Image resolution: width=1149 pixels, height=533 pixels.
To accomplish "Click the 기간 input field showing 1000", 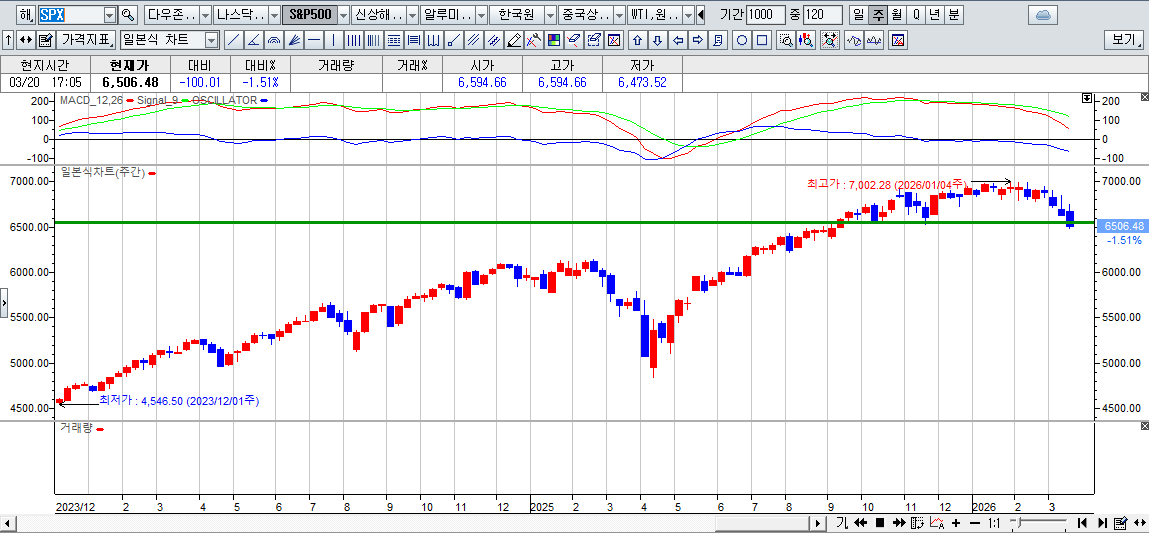I will pyautogui.click(x=766, y=15).
